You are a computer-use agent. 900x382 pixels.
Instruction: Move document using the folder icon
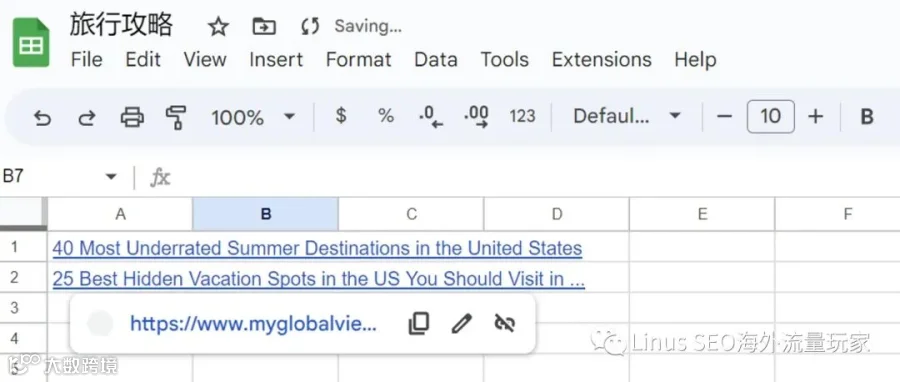click(264, 26)
